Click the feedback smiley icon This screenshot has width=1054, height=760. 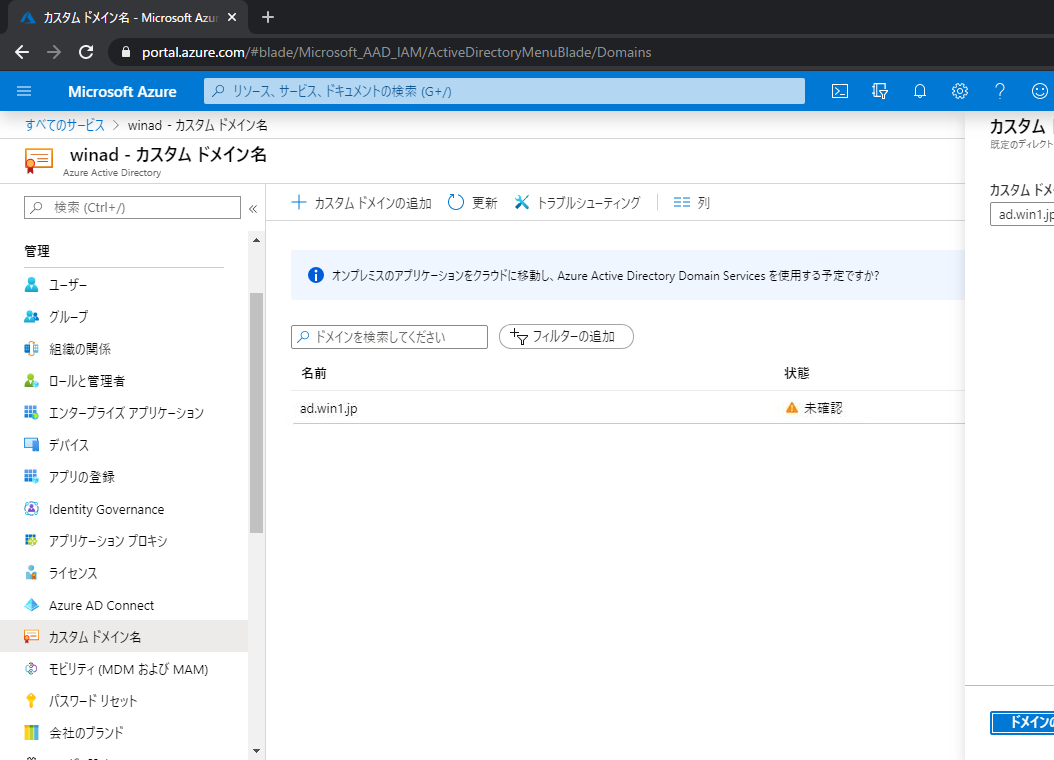(x=1040, y=91)
